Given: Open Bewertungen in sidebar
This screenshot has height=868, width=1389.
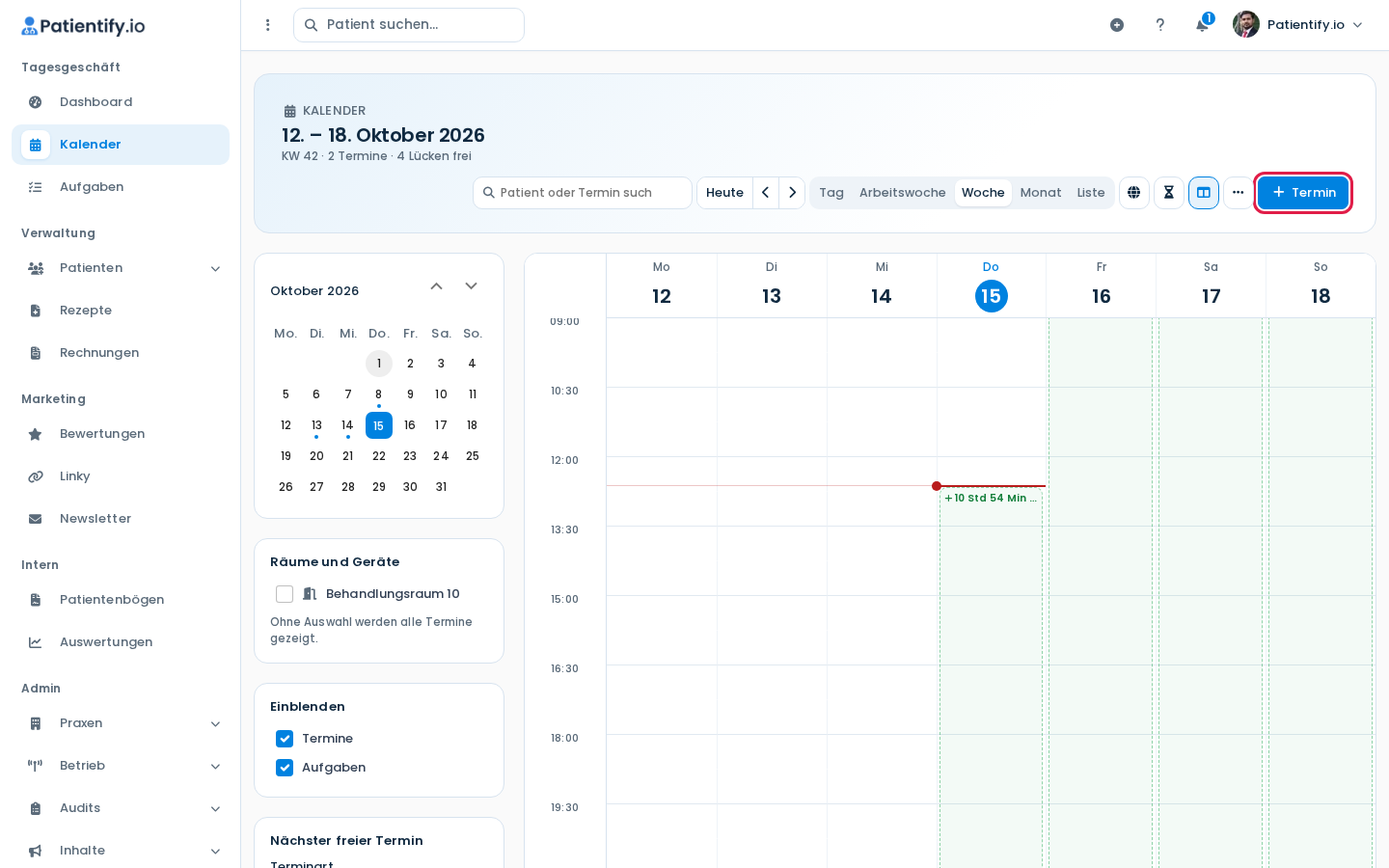Looking at the screenshot, I should point(121,434).
